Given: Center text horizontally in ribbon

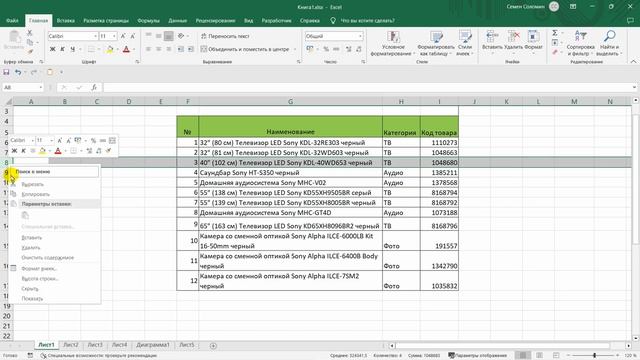Looking at the screenshot, I should (x=158, y=49).
